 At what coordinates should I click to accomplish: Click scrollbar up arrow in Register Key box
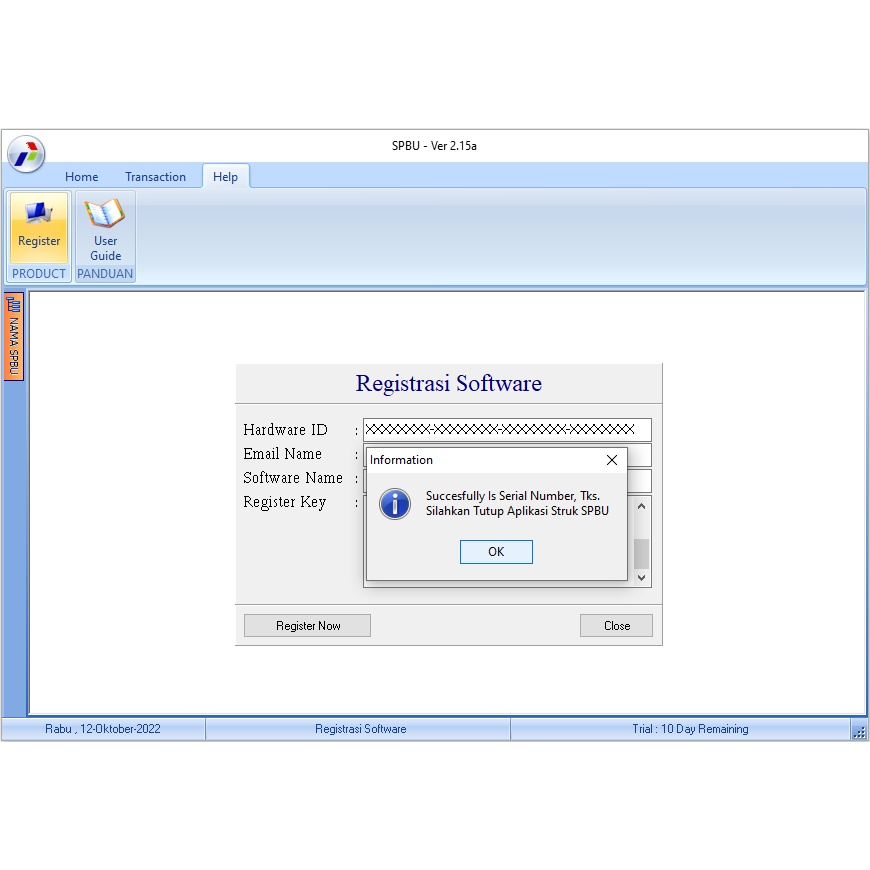pos(641,506)
